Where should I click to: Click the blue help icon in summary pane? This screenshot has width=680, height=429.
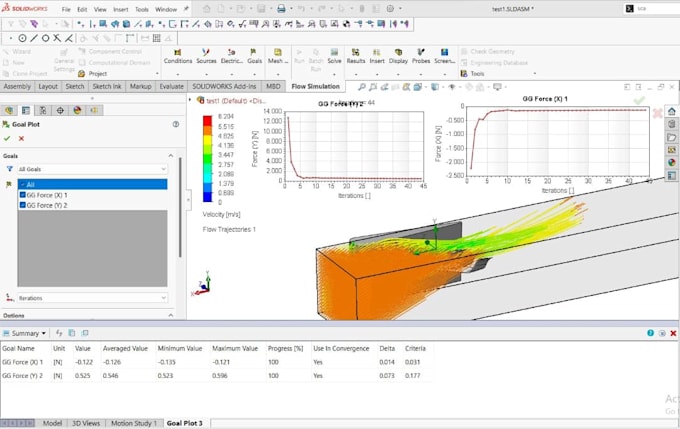tap(650, 333)
